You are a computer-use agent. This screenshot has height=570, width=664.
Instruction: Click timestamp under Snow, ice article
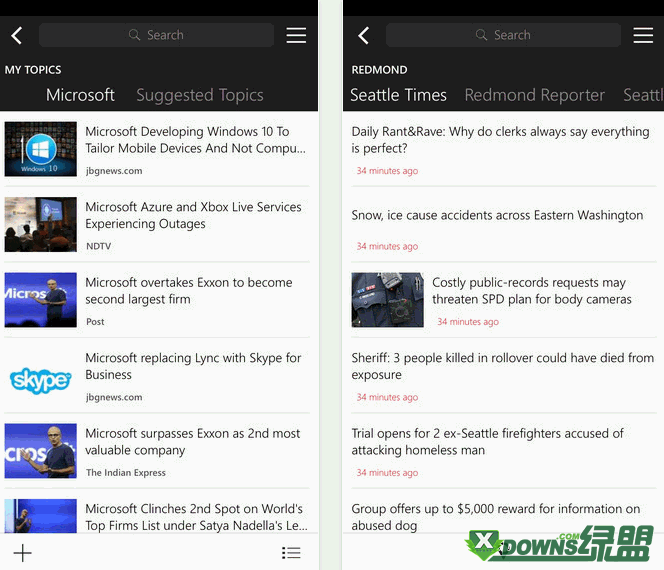(x=387, y=246)
